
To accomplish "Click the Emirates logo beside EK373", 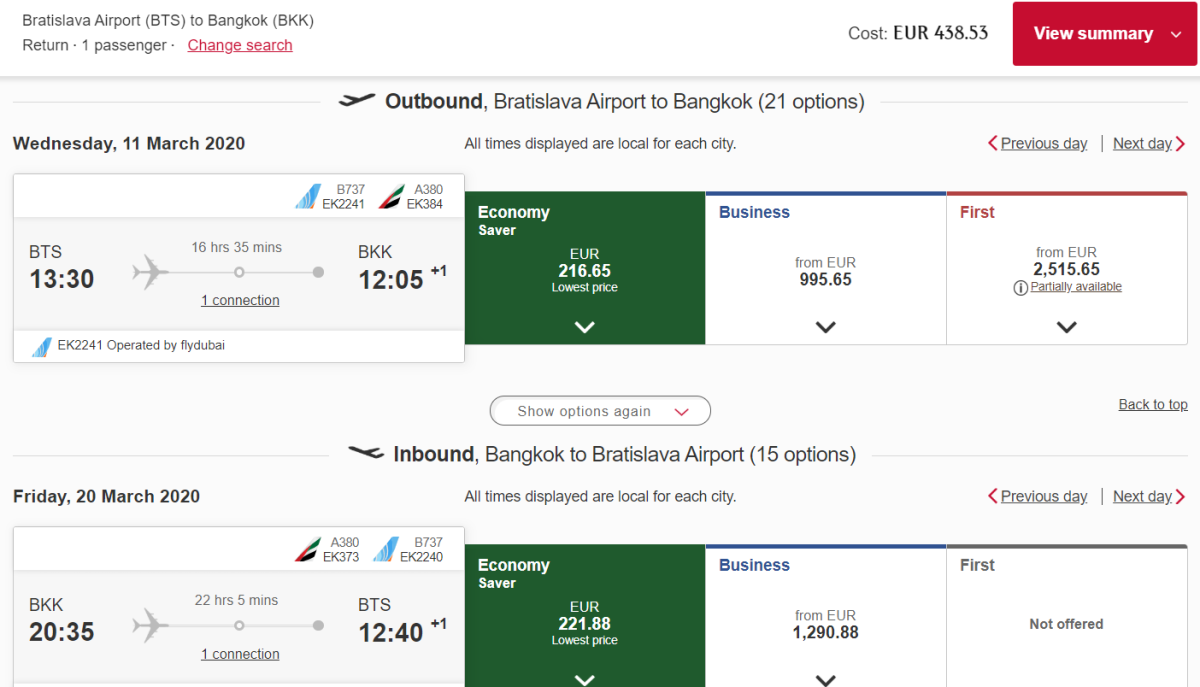I will click(307, 550).
